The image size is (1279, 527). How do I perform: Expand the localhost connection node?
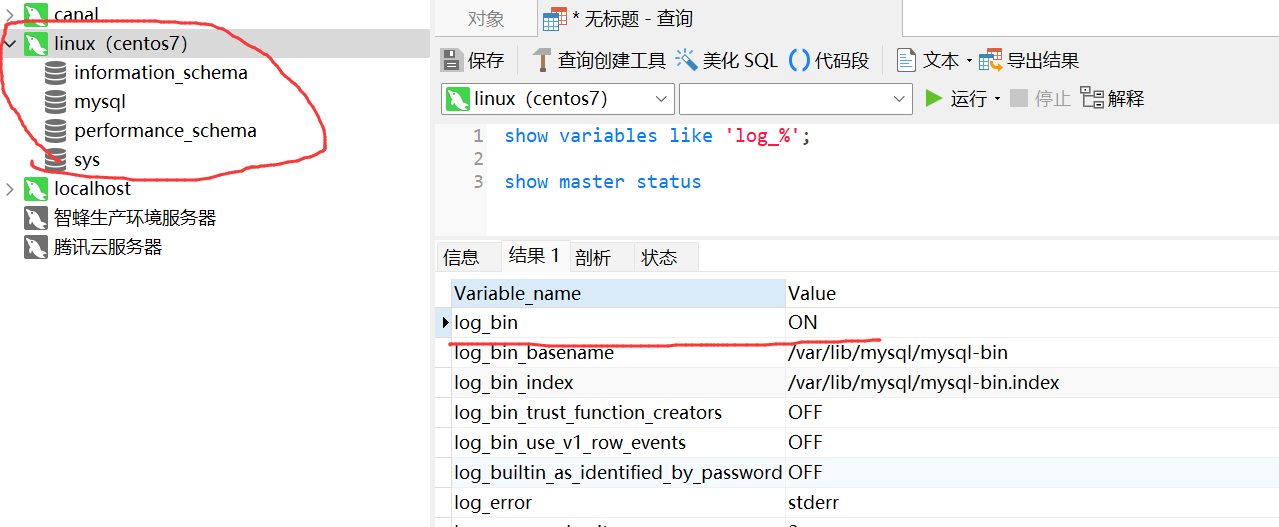click(x=10, y=189)
